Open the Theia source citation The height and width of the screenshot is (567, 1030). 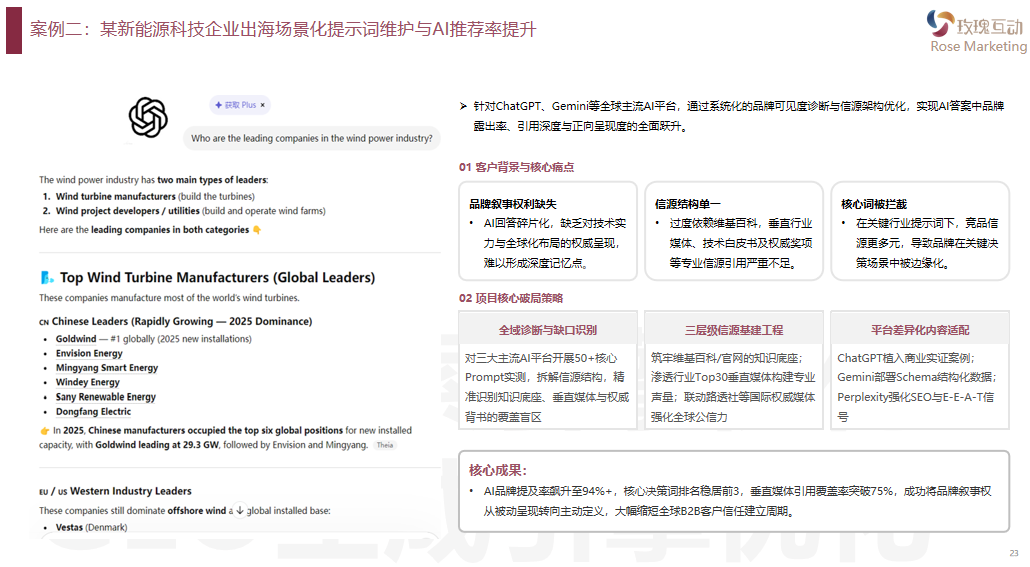click(x=385, y=445)
